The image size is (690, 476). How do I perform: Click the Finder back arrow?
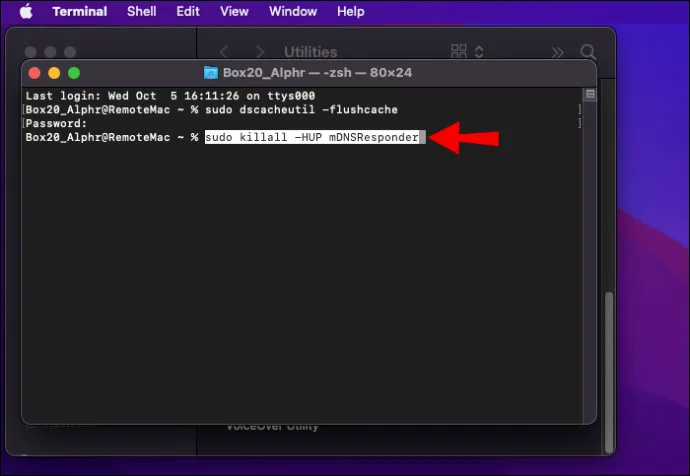click(224, 52)
